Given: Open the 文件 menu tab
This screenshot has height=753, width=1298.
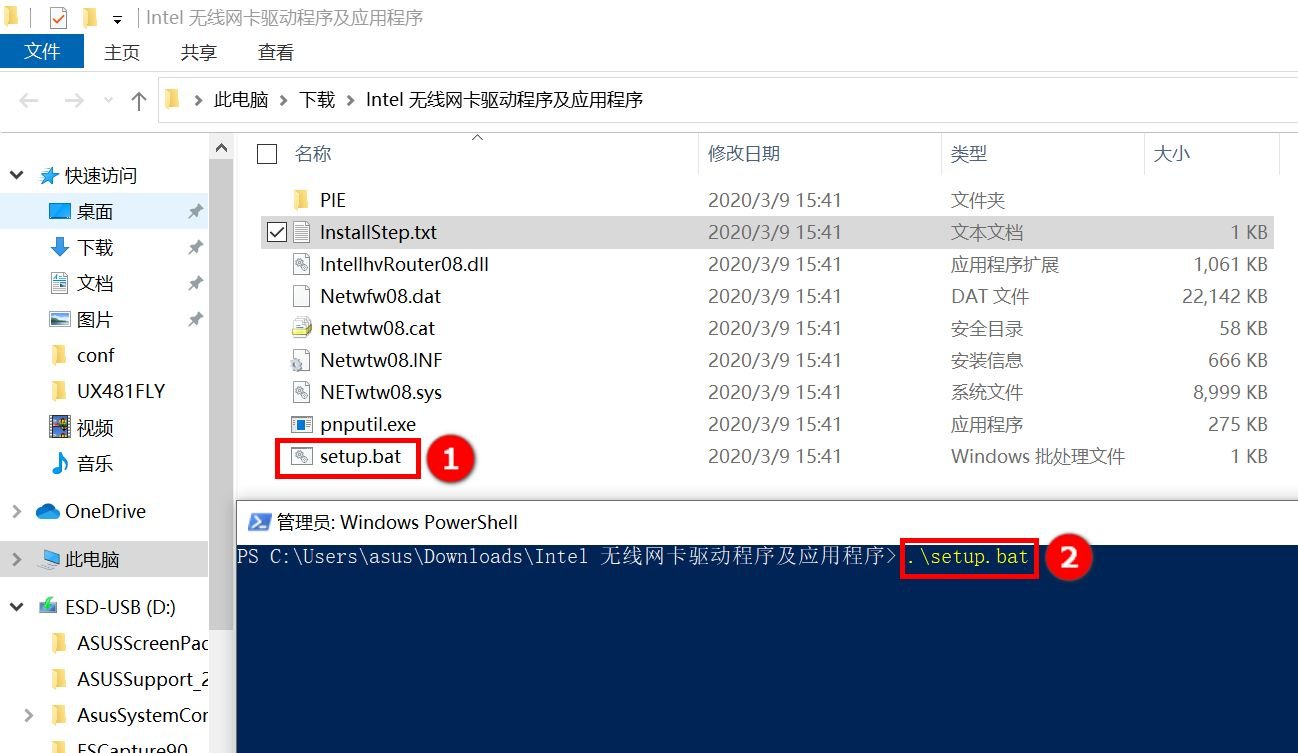Looking at the screenshot, I should tap(41, 52).
